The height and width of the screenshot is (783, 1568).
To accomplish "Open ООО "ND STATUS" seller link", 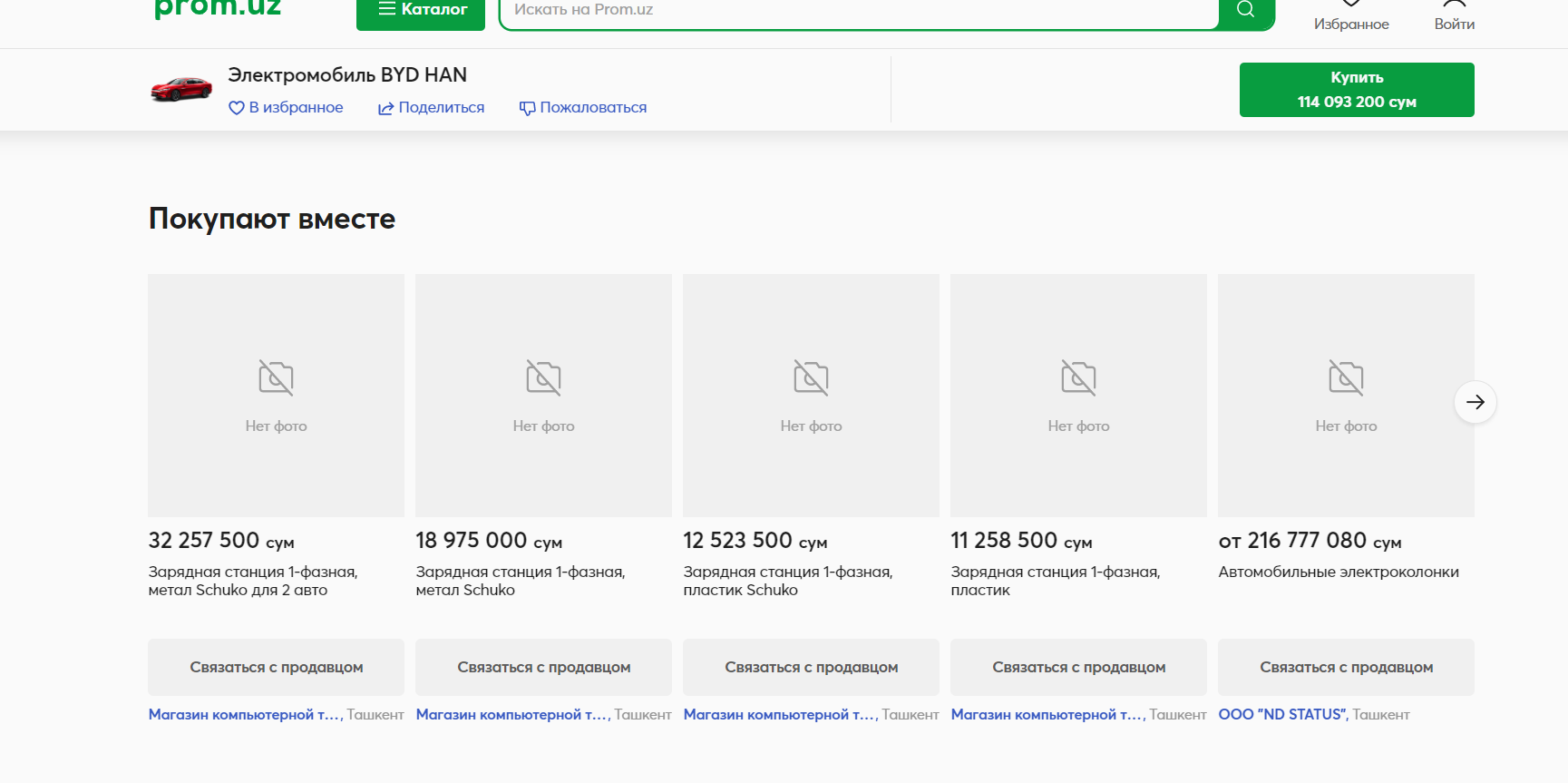I will point(1282,715).
